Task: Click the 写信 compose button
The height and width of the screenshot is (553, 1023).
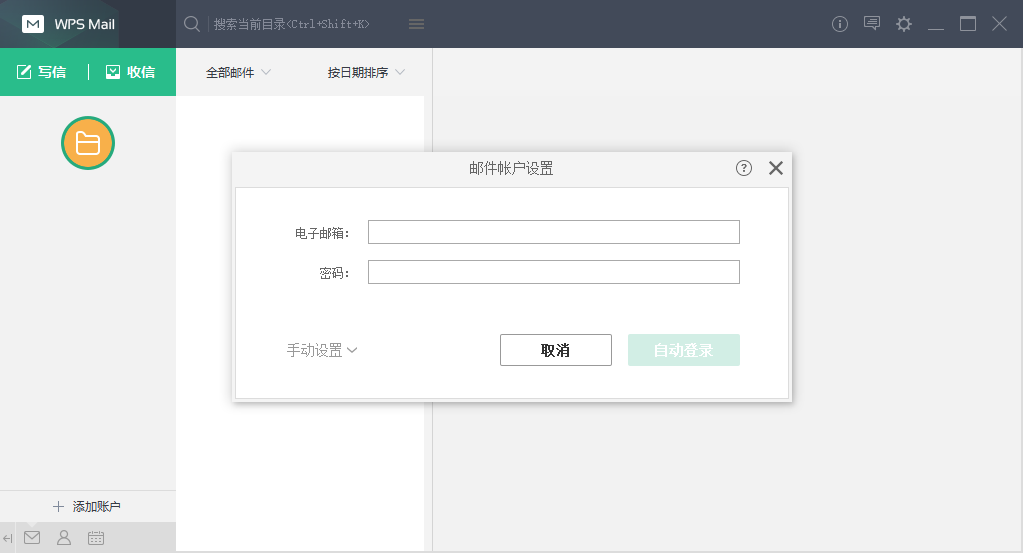Action: point(42,72)
